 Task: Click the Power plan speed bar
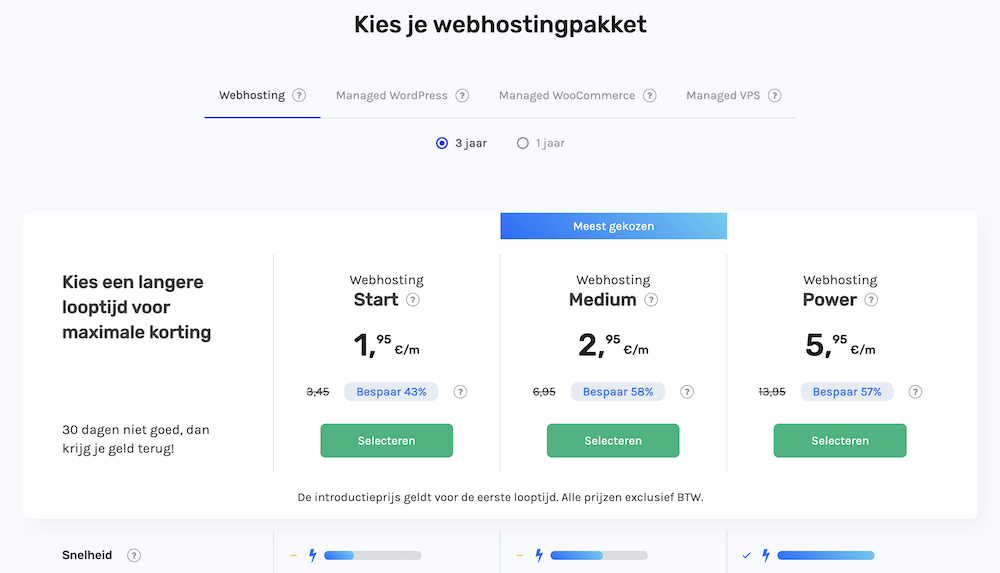click(825, 555)
